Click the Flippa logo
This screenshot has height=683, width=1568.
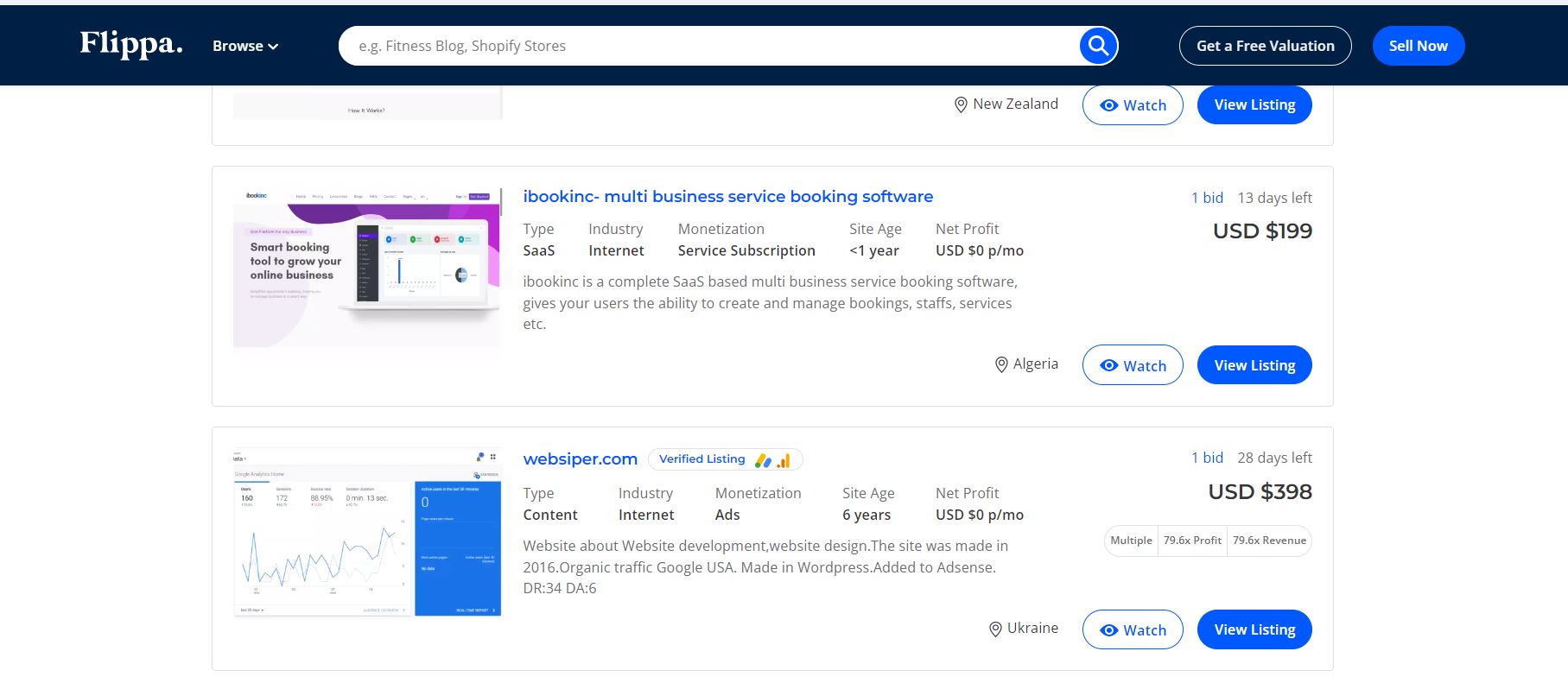point(131,44)
